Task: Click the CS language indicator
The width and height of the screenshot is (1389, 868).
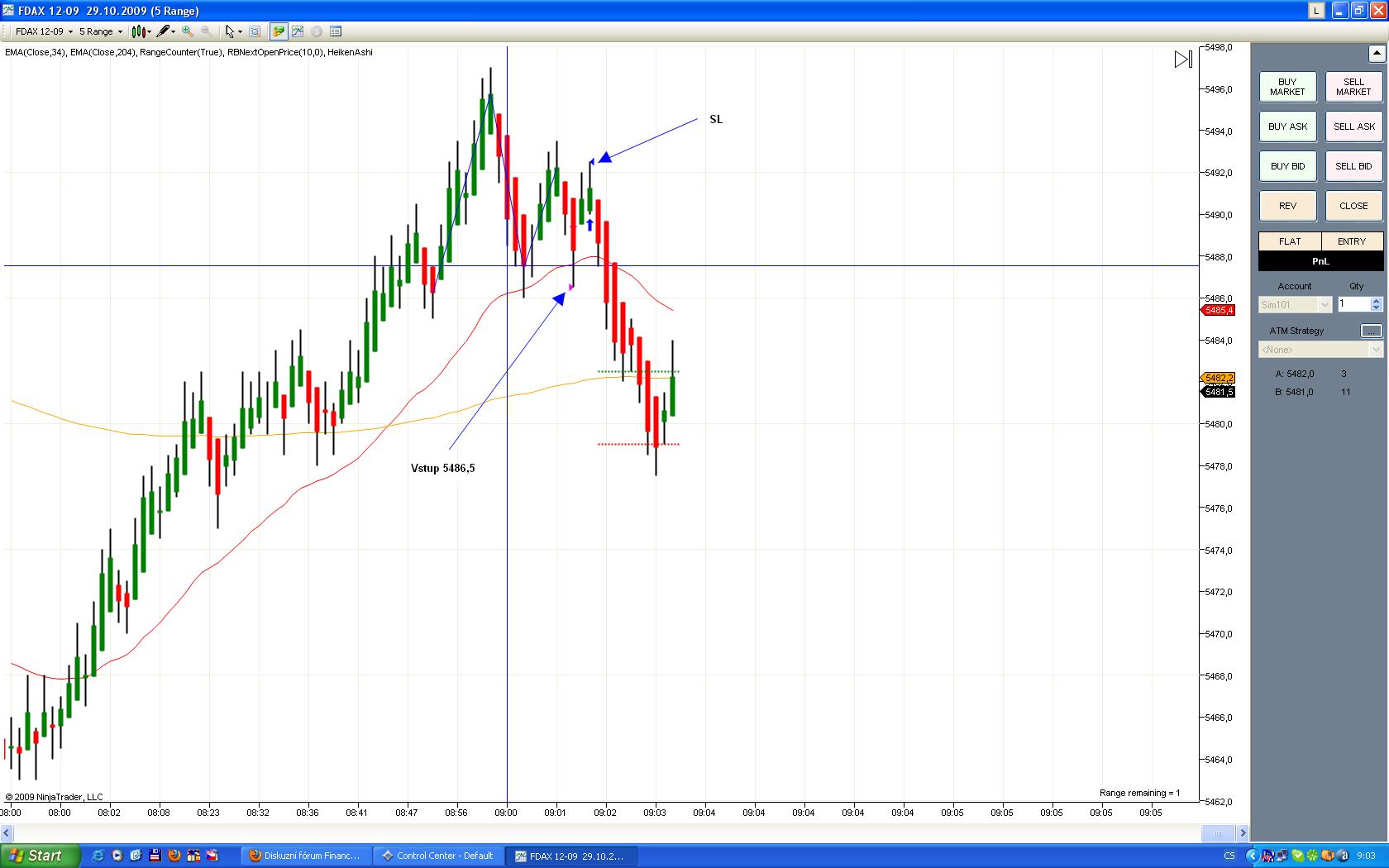Action: [1229, 856]
